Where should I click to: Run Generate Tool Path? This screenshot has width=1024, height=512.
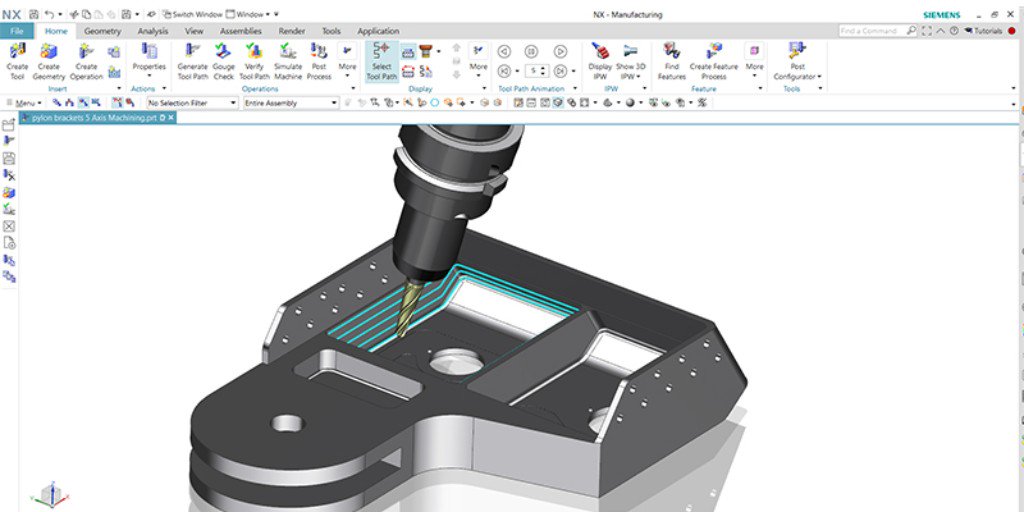(x=193, y=61)
